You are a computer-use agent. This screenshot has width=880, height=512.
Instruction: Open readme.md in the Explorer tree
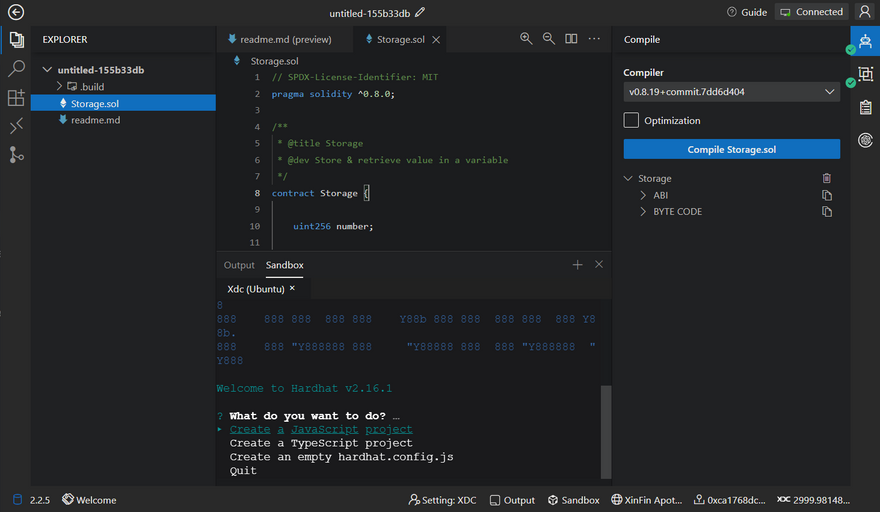123,120
